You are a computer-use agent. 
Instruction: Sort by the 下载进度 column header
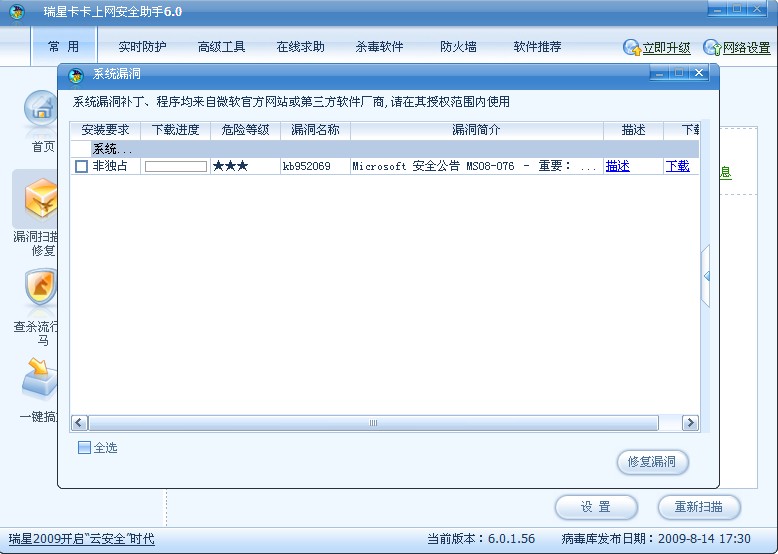point(176,130)
